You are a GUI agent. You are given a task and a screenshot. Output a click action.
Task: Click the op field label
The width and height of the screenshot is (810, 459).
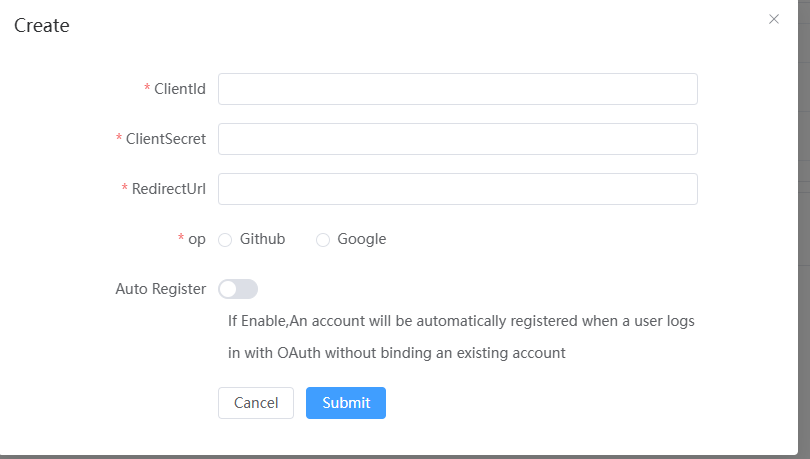(197, 239)
